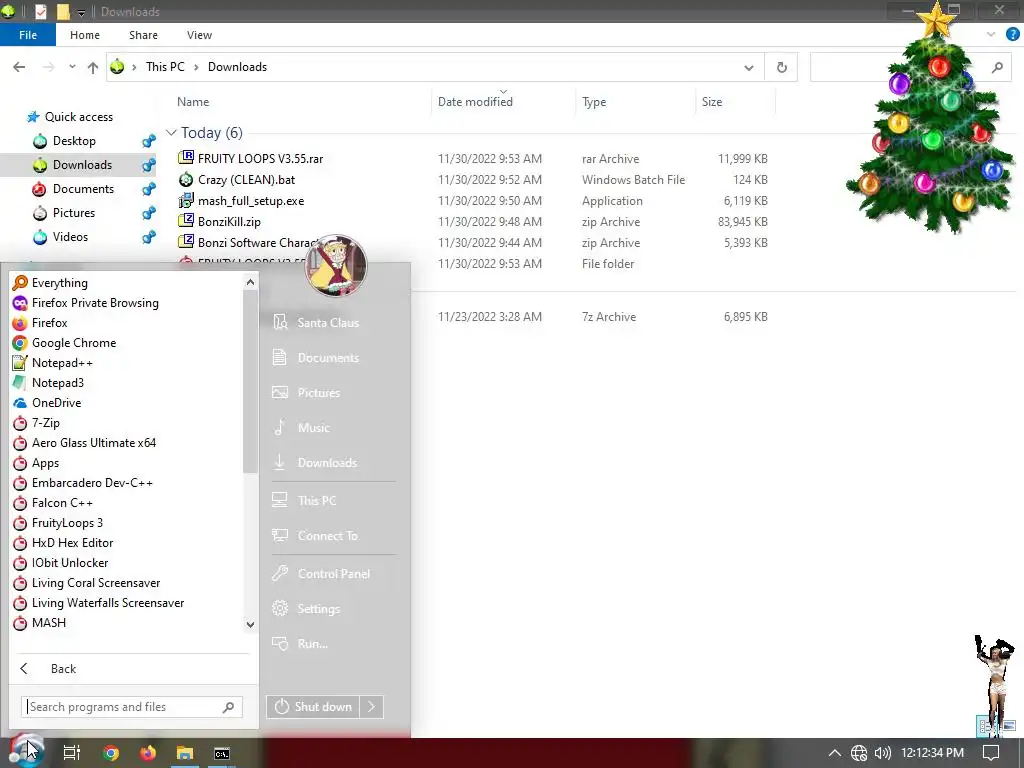Open Living Coral Screensaver folder

86,583
